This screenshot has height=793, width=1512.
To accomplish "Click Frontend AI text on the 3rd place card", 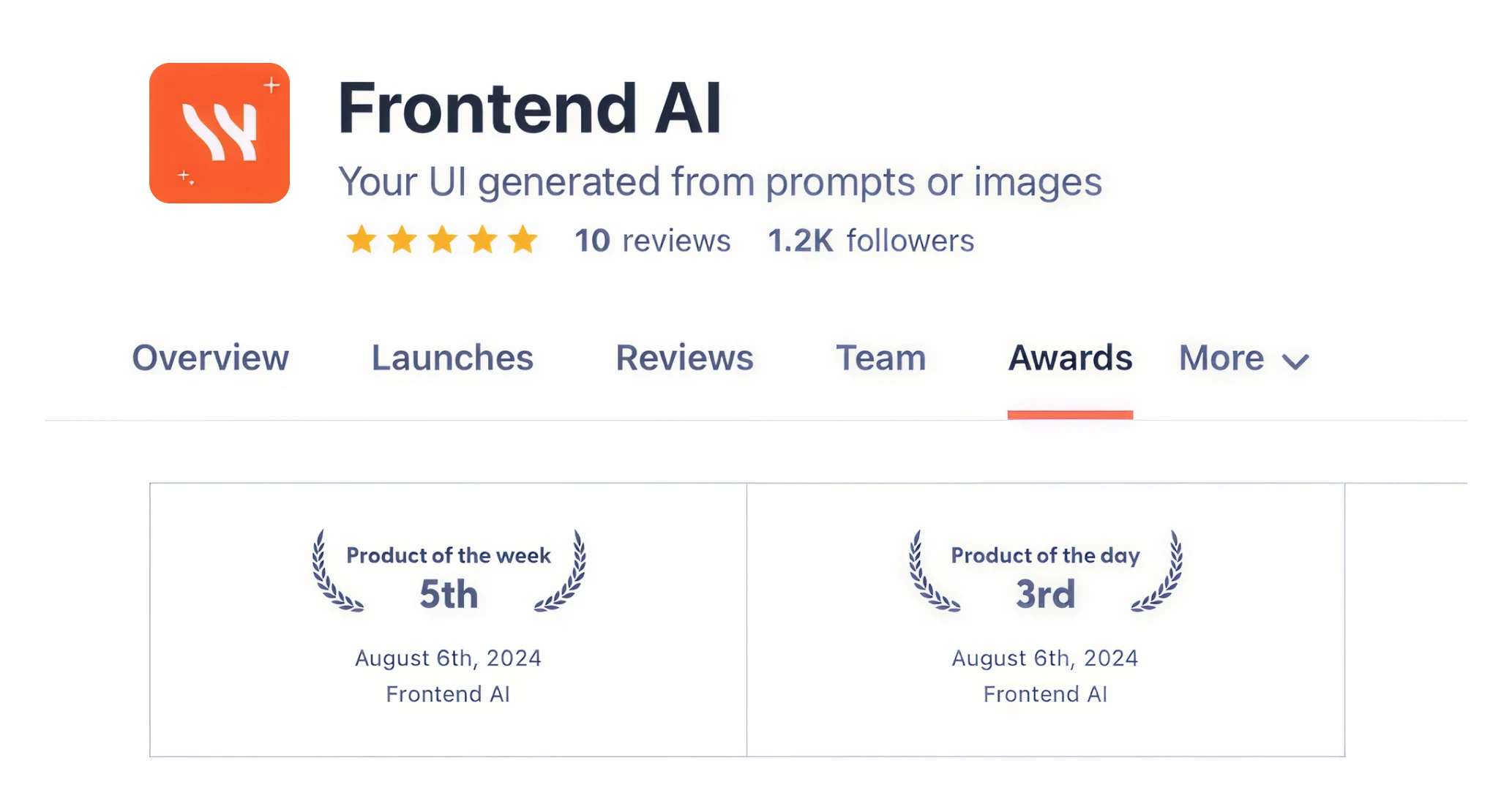I will pos(1044,694).
